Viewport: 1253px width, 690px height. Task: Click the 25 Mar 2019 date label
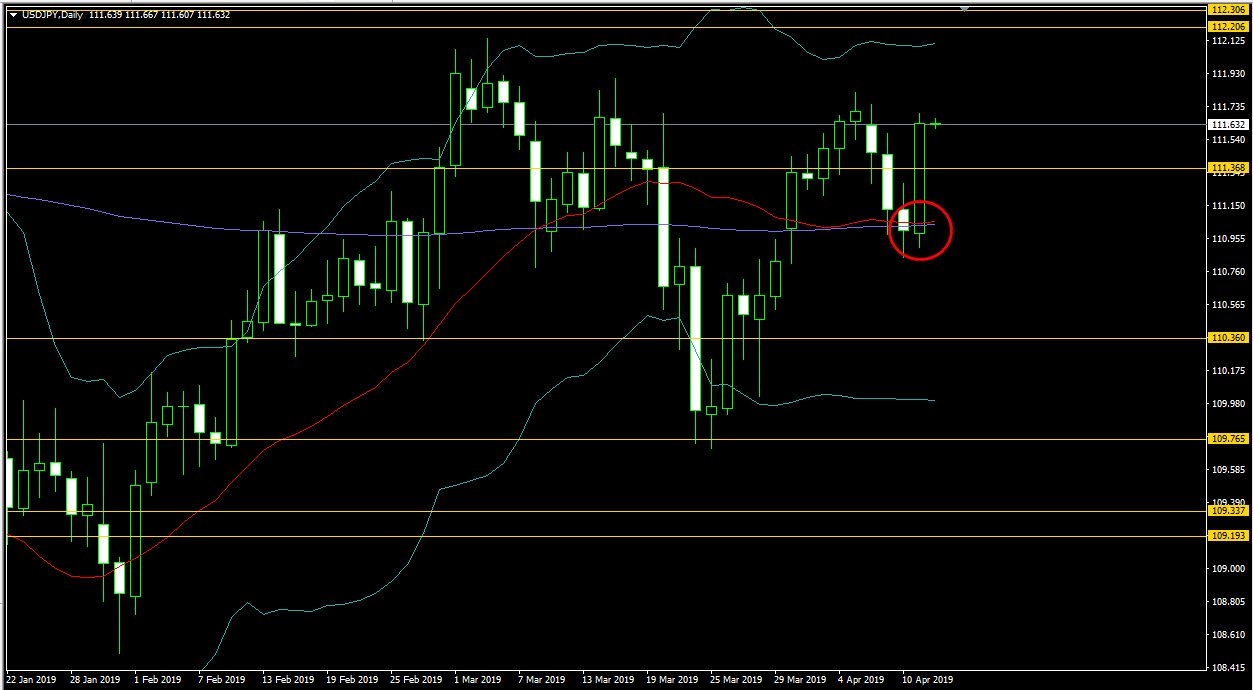pyautogui.click(x=735, y=680)
